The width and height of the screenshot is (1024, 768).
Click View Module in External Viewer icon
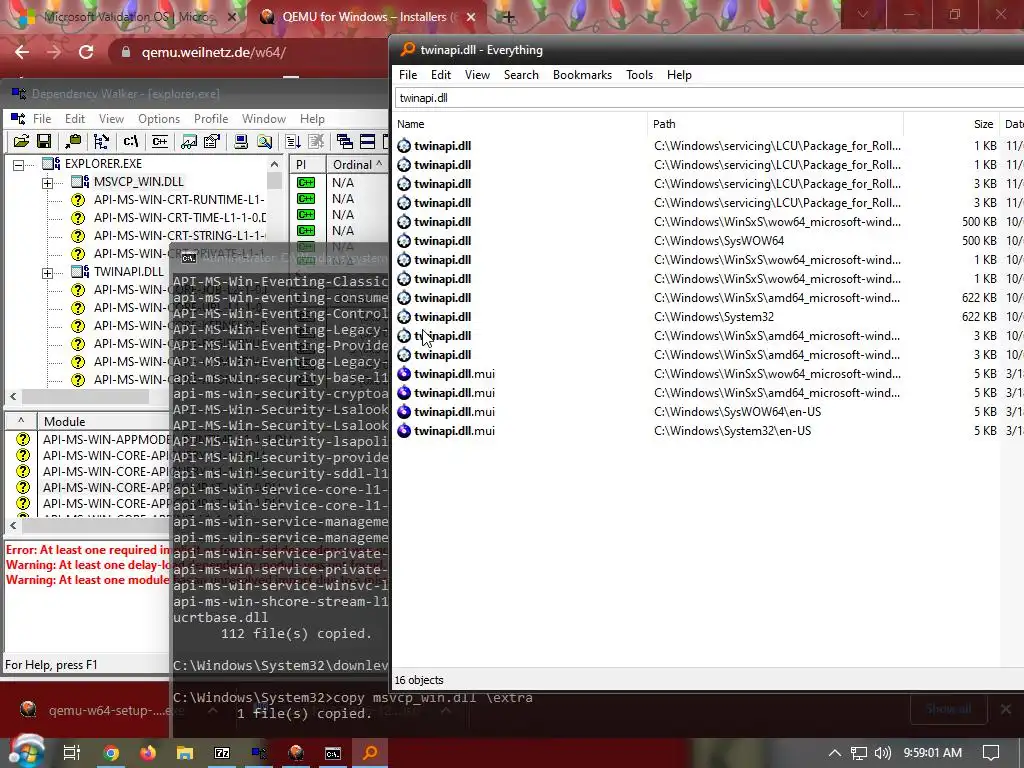pyautogui.click(x=189, y=141)
